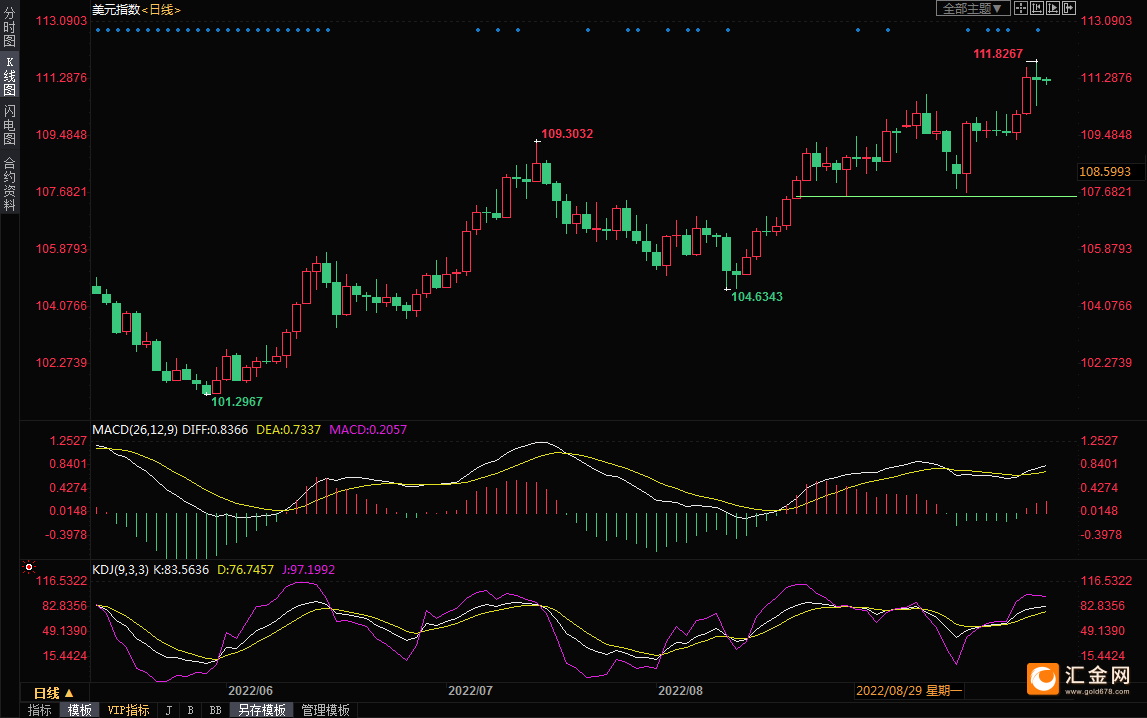Image resolution: width=1147 pixels, height=718 pixels.
Task: Toggle the BB indicator button
Action: 214,710
